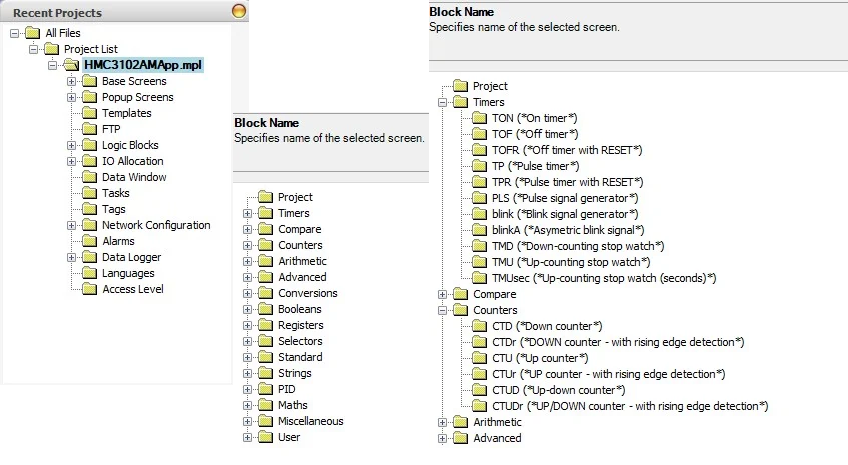
Task: Expand the IO Allocation node
Action: point(71,161)
